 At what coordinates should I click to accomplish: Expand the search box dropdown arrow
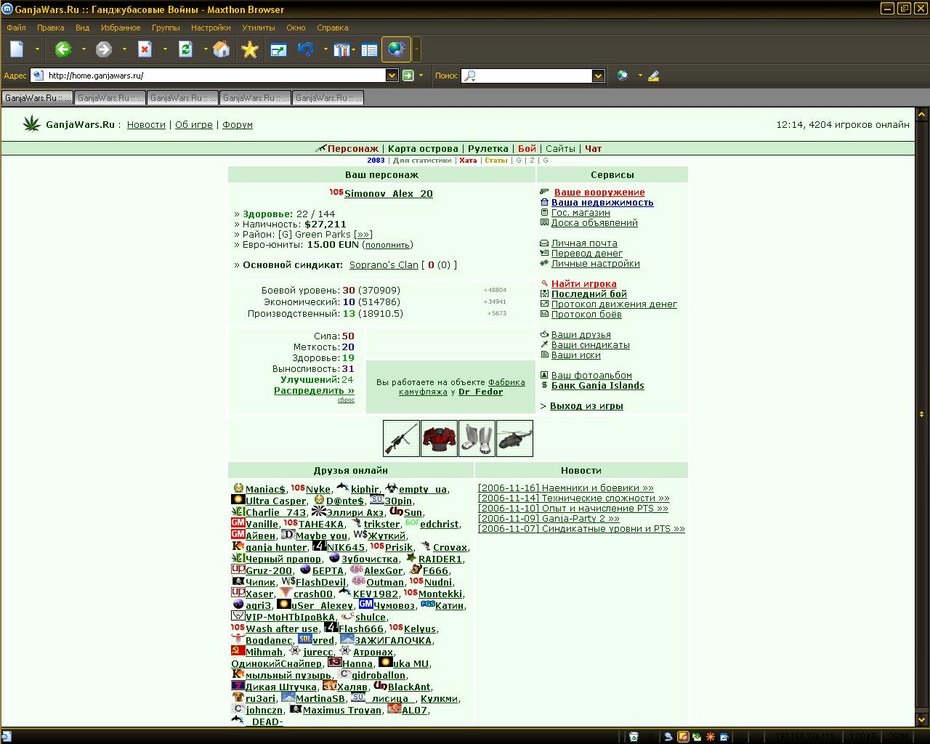pos(598,75)
